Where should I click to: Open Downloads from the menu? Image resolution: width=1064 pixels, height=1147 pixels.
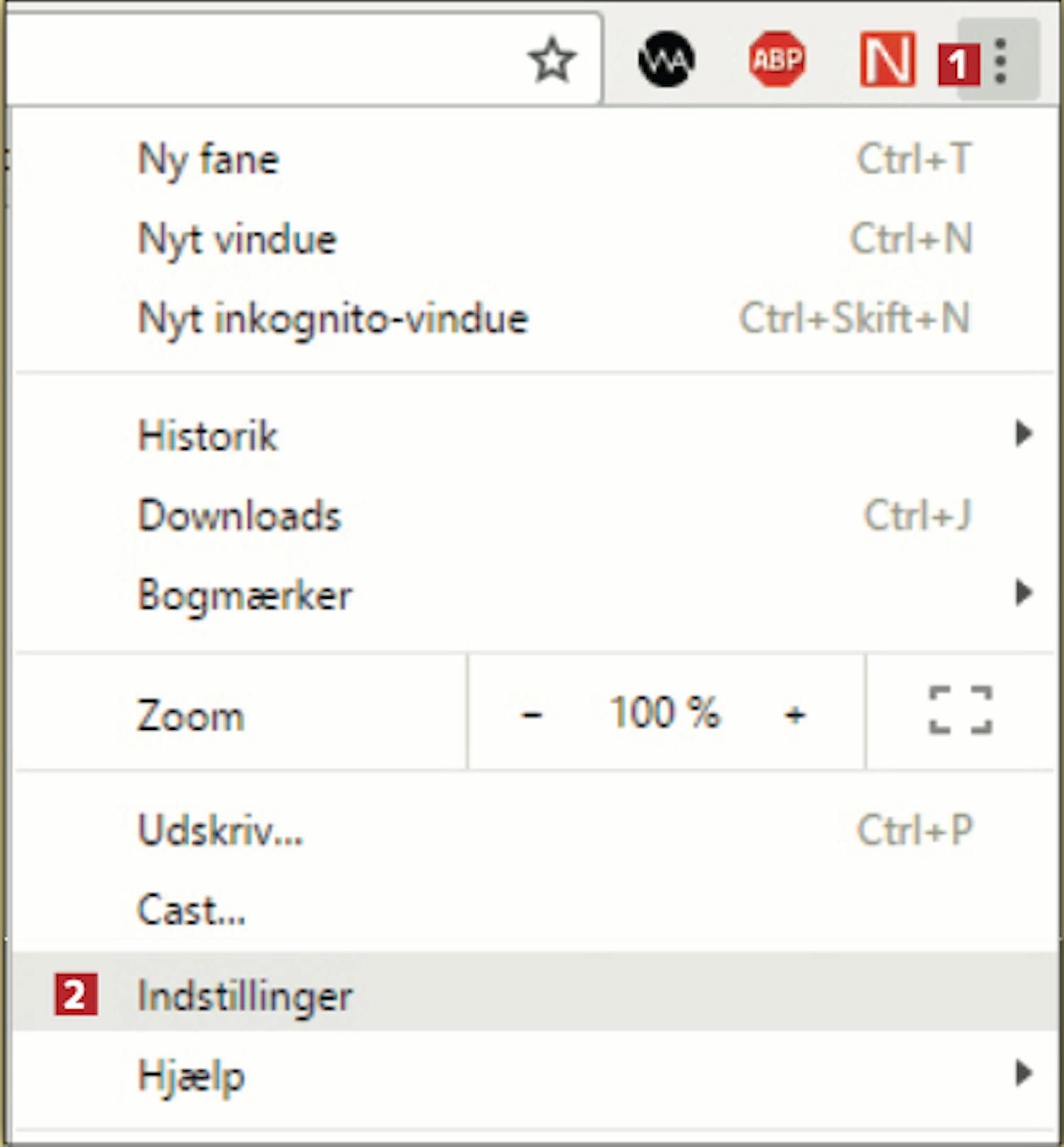[x=240, y=516]
